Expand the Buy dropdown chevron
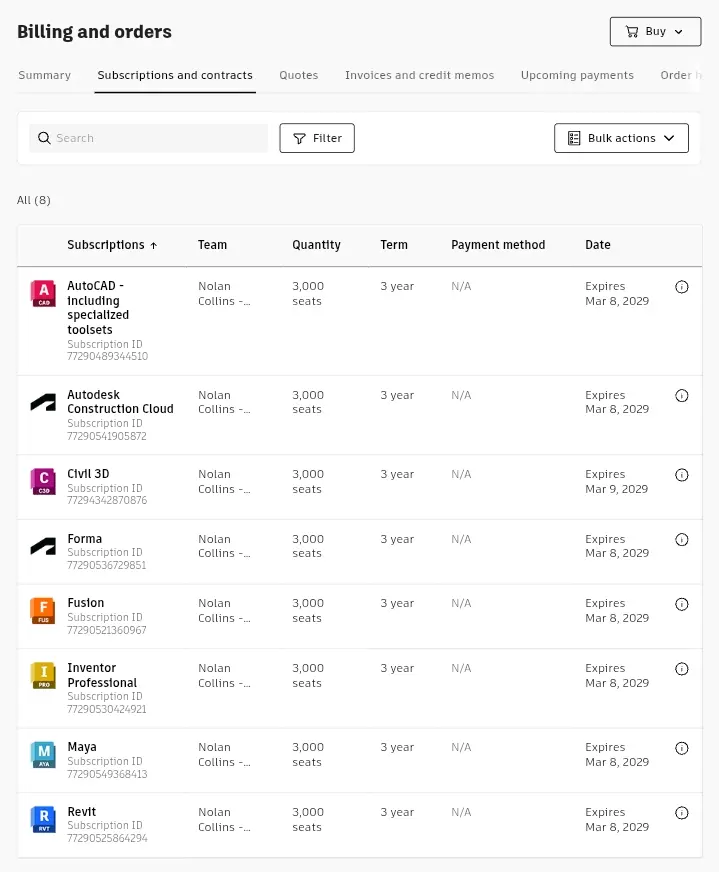Image resolution: width=719 pixels, height=872 pixels. [678, 32]
